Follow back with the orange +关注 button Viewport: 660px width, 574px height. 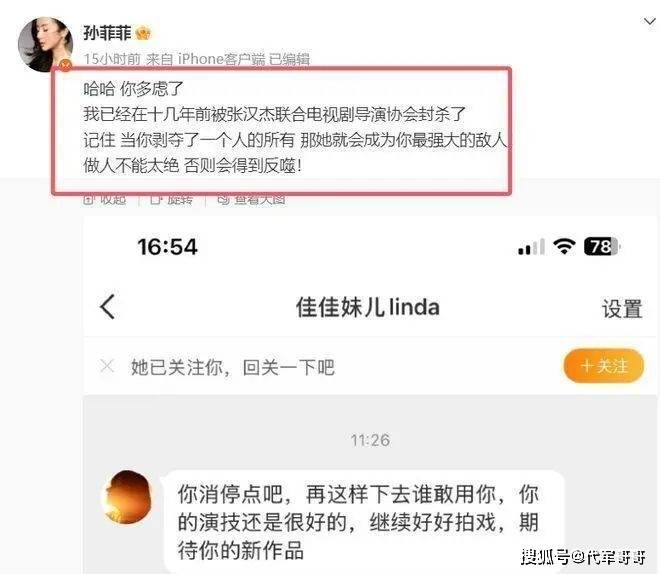pos(604,366)
